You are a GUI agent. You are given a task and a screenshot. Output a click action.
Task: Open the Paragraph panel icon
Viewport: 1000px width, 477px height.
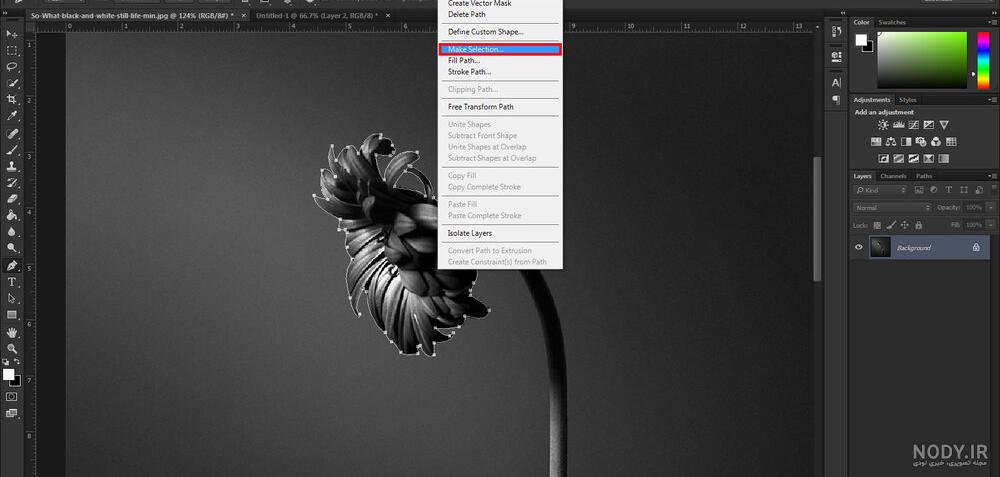[x=836, y=99]
